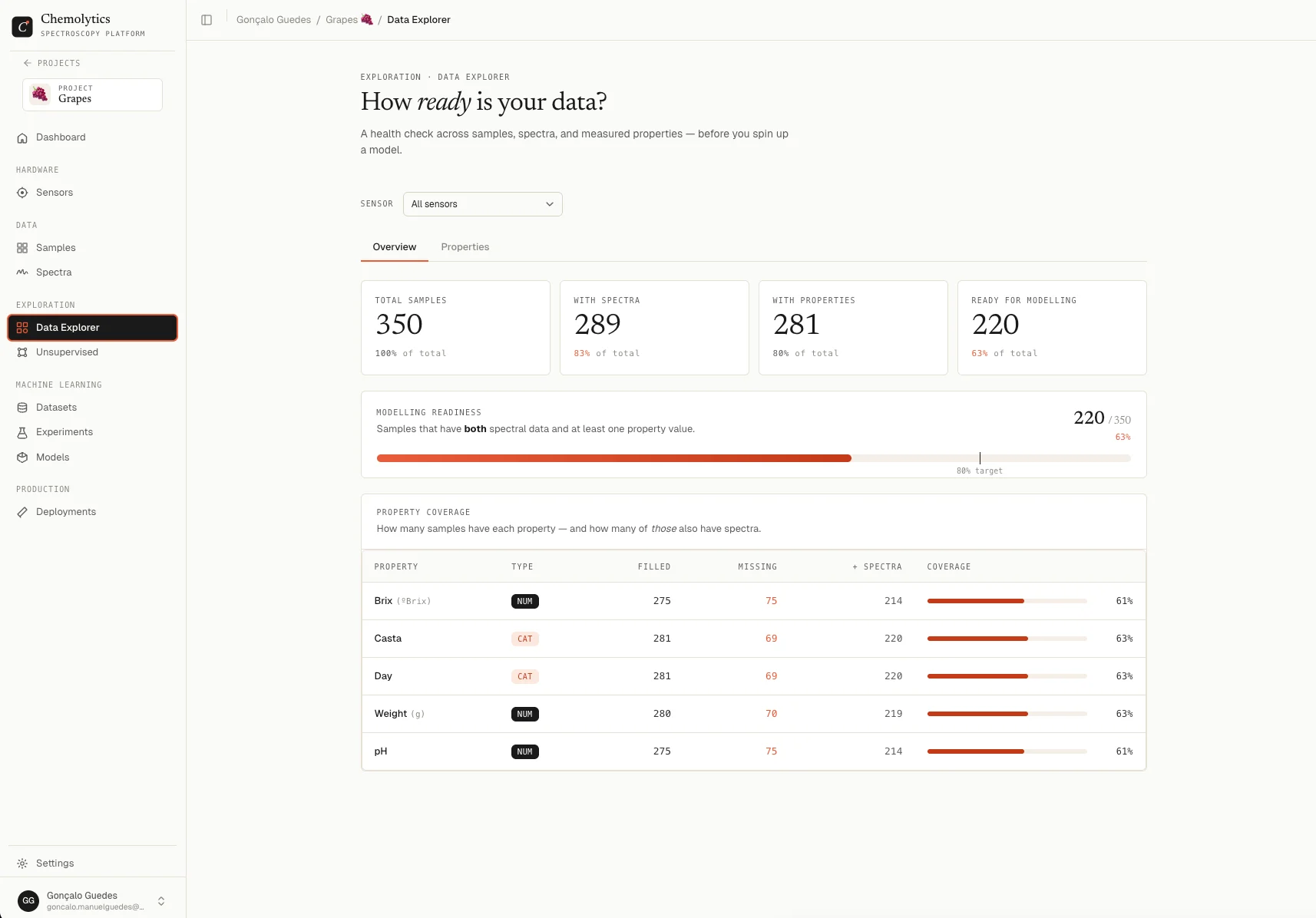The height and width of the screenshot is (918, 1316).
Task: Click the Grapes breadcrumb link
Action: click(349, 20)
